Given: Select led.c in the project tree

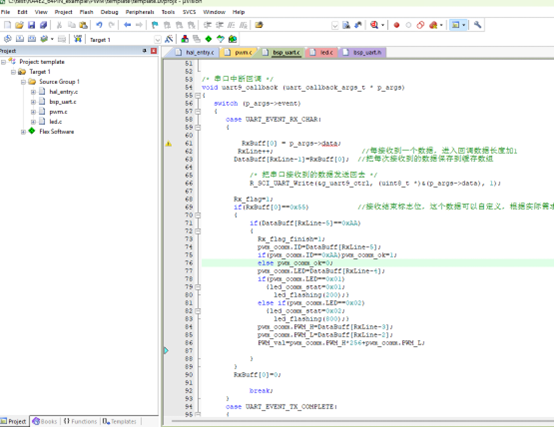Looking at the screenshot, I should tap(55, 121).
